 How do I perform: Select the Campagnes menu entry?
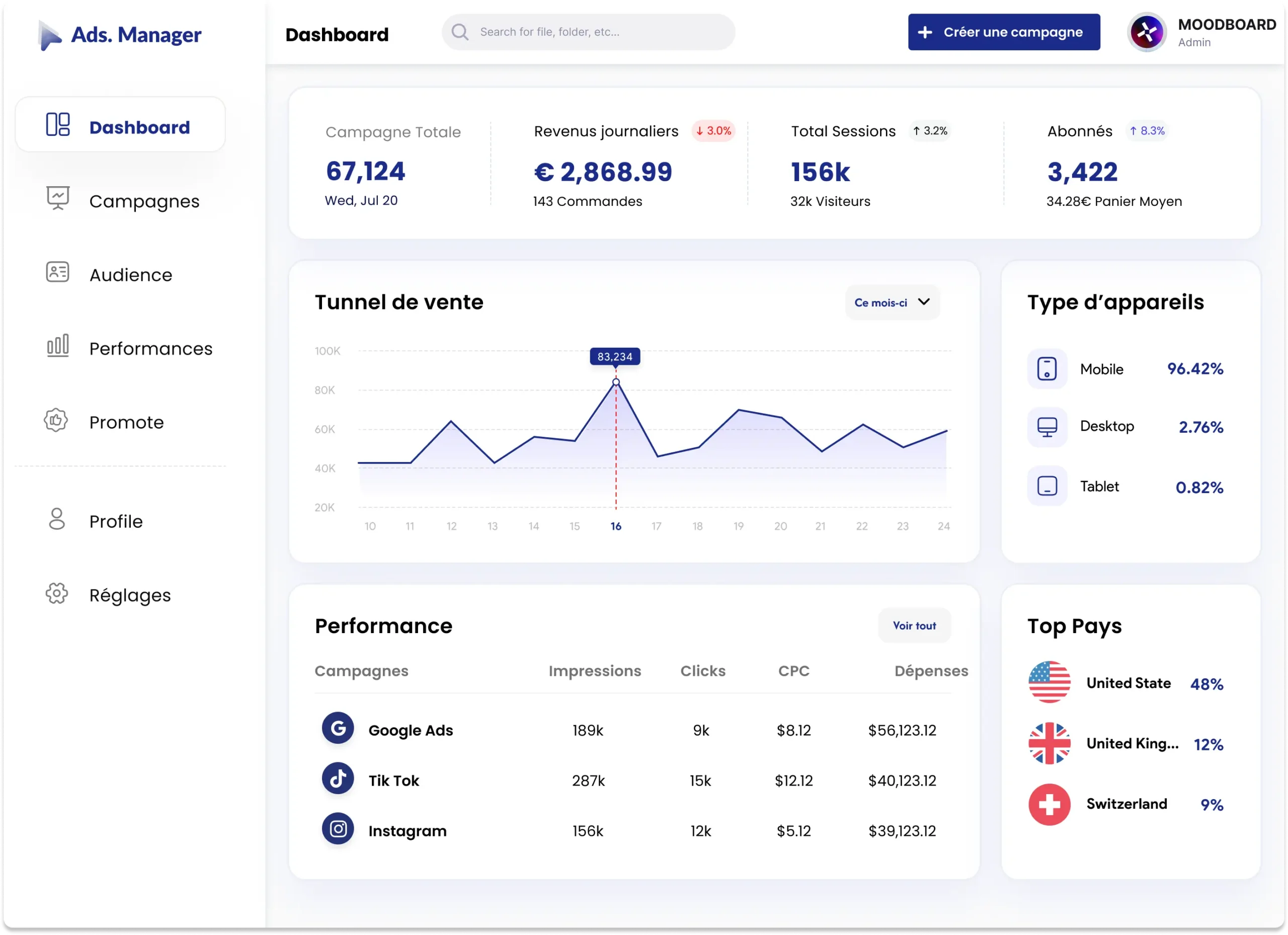(144, 200)
